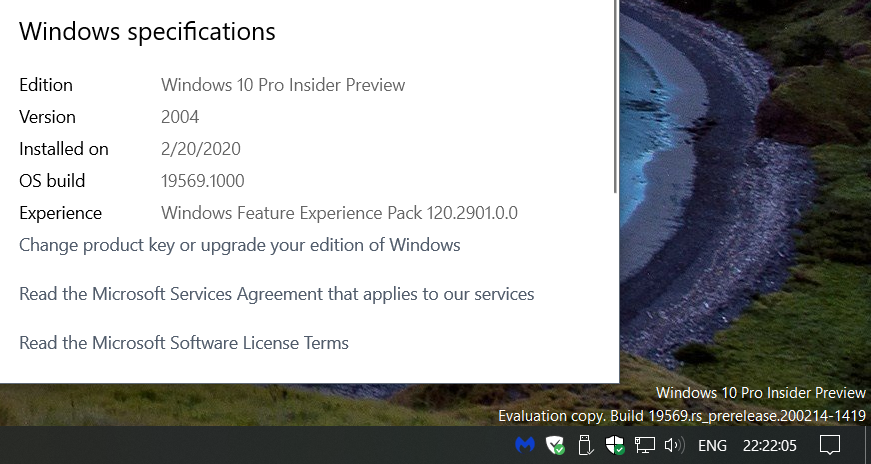This screenshot has height=464, width=871.
Task: Click the OS build label
Action: [52, 181]
